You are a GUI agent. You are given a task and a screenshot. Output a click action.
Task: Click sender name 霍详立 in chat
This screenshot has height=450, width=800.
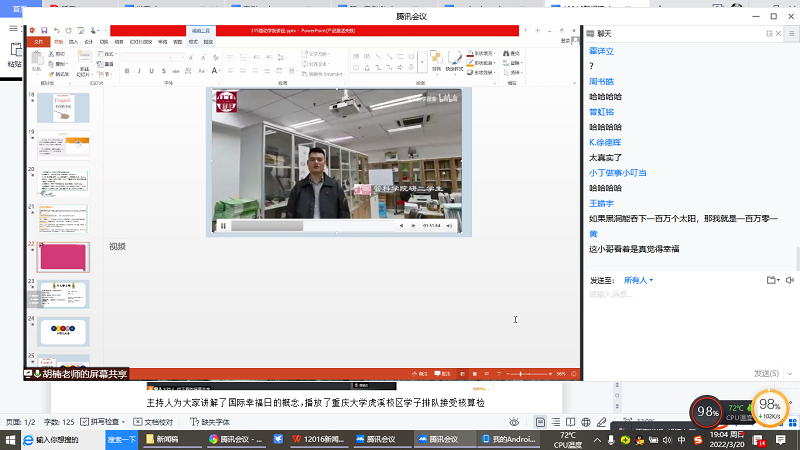coord(602,51)
